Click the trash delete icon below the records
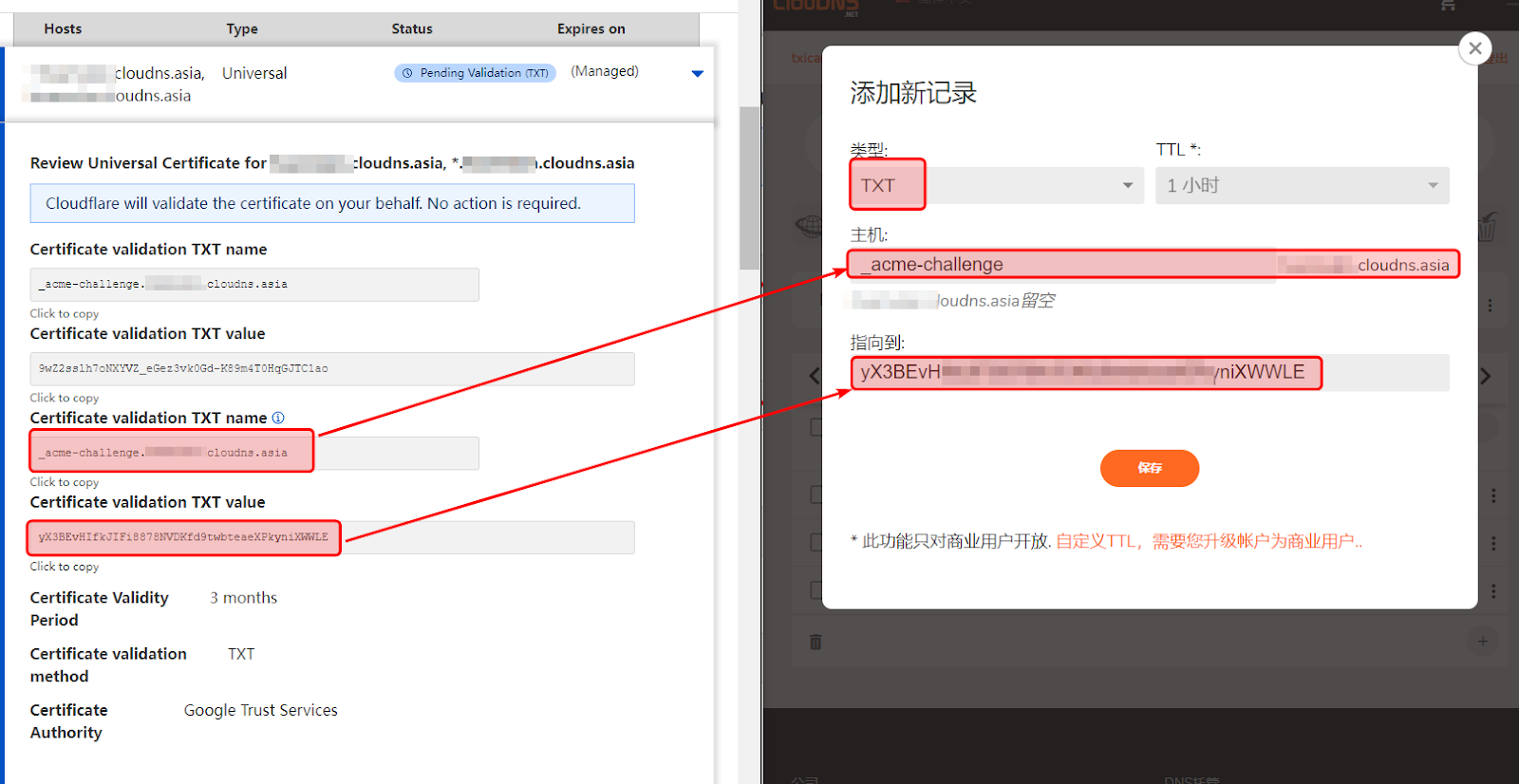 click(x=815, y=643)
